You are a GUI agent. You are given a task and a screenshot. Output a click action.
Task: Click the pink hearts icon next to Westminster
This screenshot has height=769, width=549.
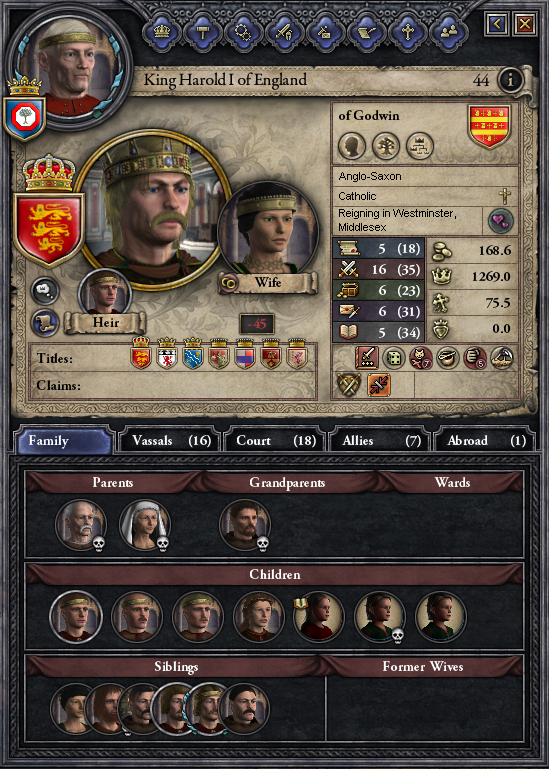(500, 221)
